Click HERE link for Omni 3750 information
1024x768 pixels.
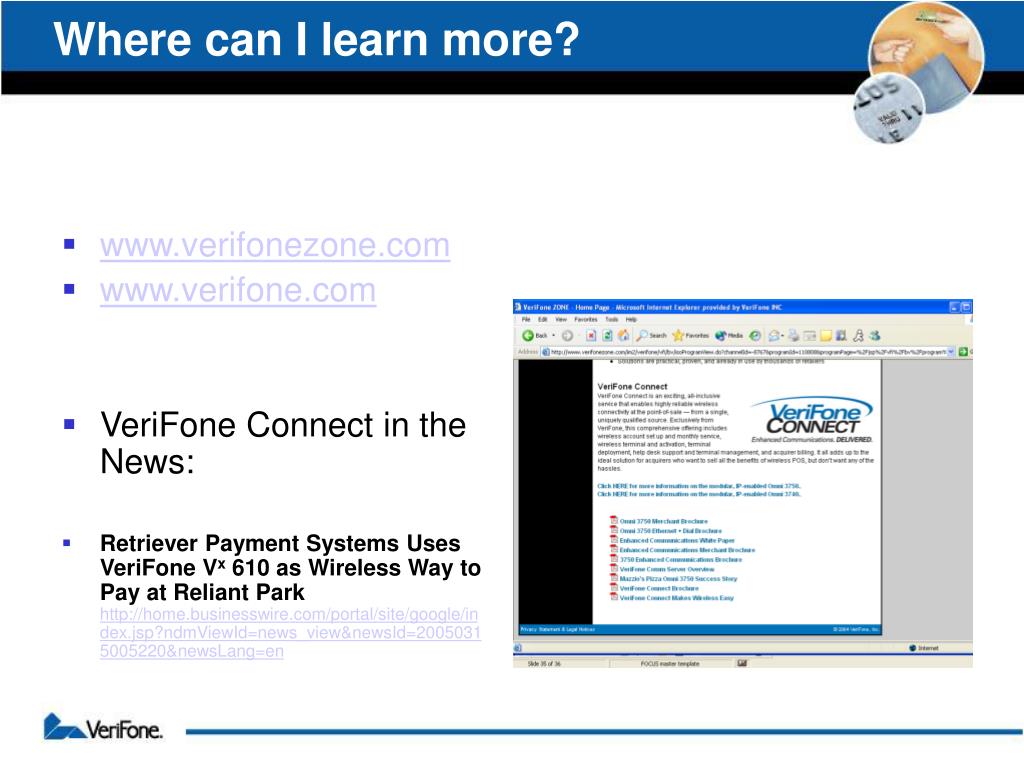click(699, 486)
